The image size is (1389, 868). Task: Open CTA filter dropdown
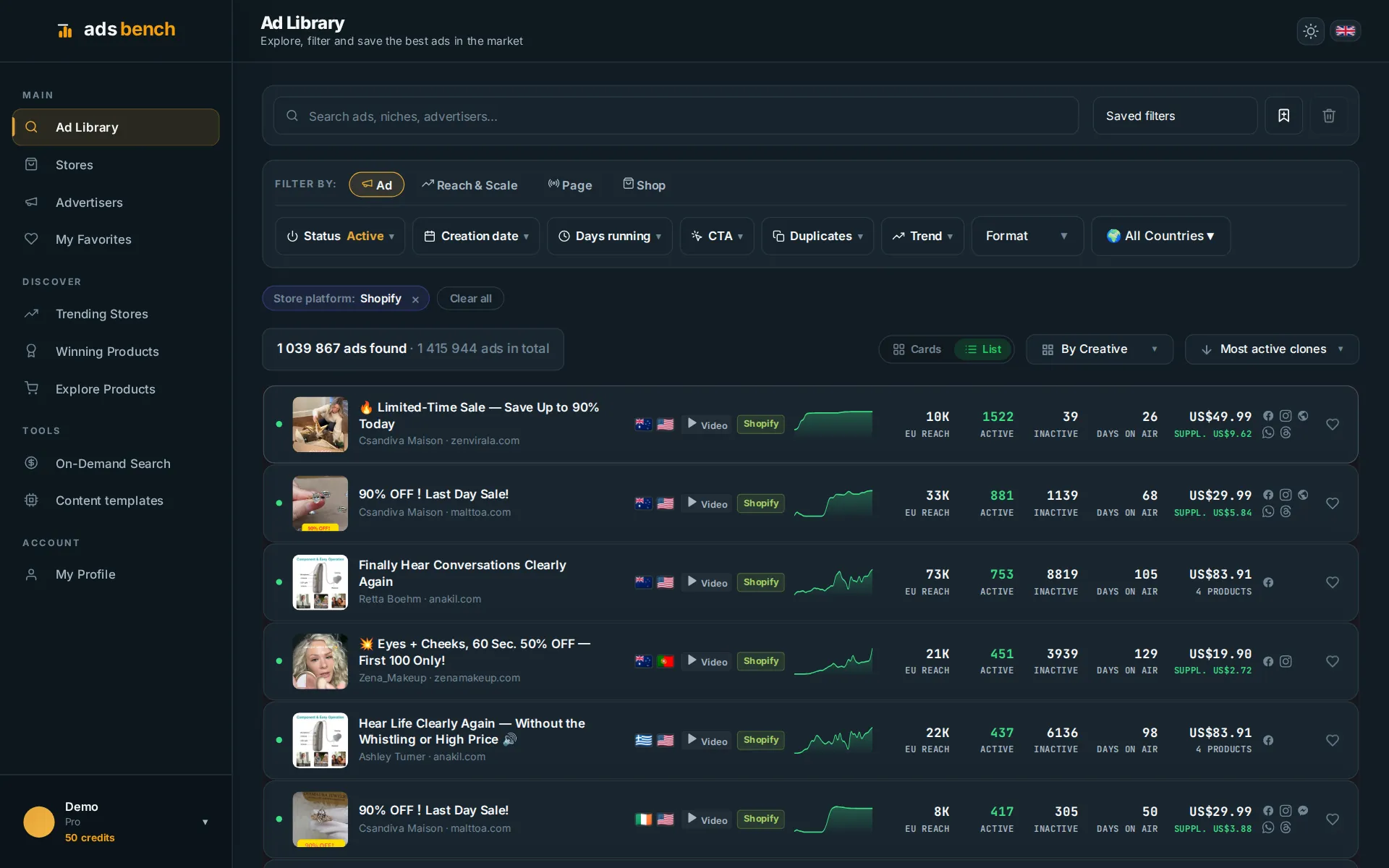(717, 237)
